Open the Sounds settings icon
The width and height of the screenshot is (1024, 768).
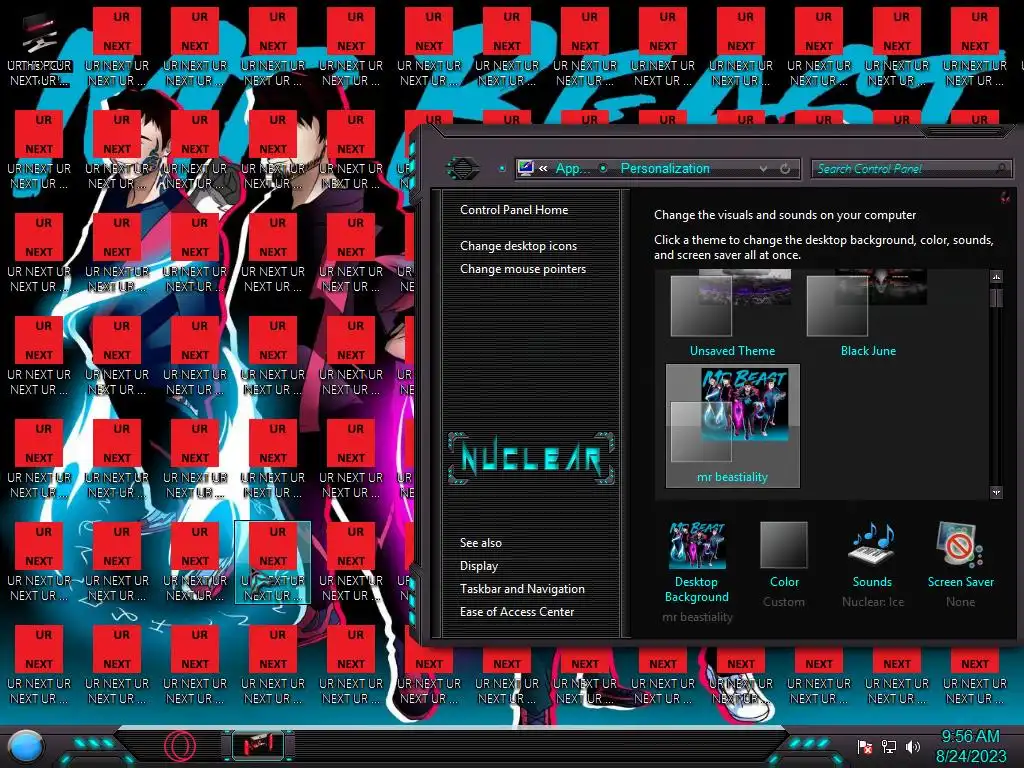pyautogui.click(x=872, y=543)
